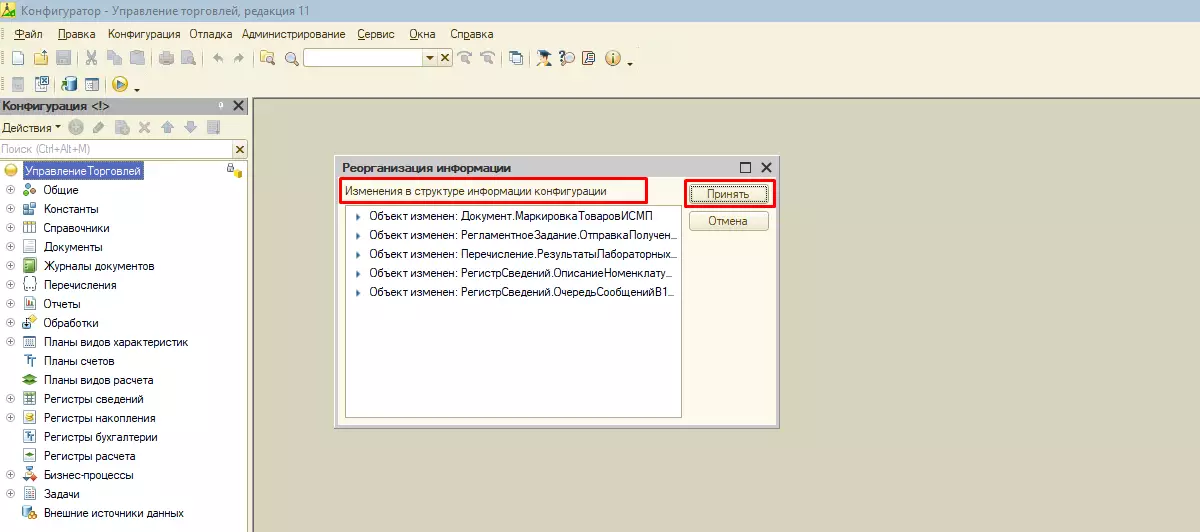Click into the toolbar search text field

click(363, 59)
